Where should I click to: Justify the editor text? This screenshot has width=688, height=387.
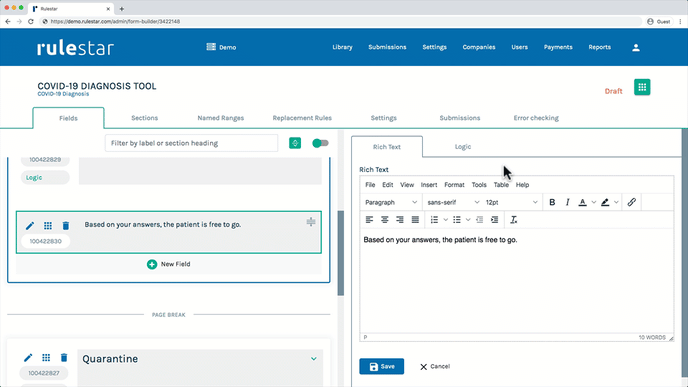[x=415, y=220]
